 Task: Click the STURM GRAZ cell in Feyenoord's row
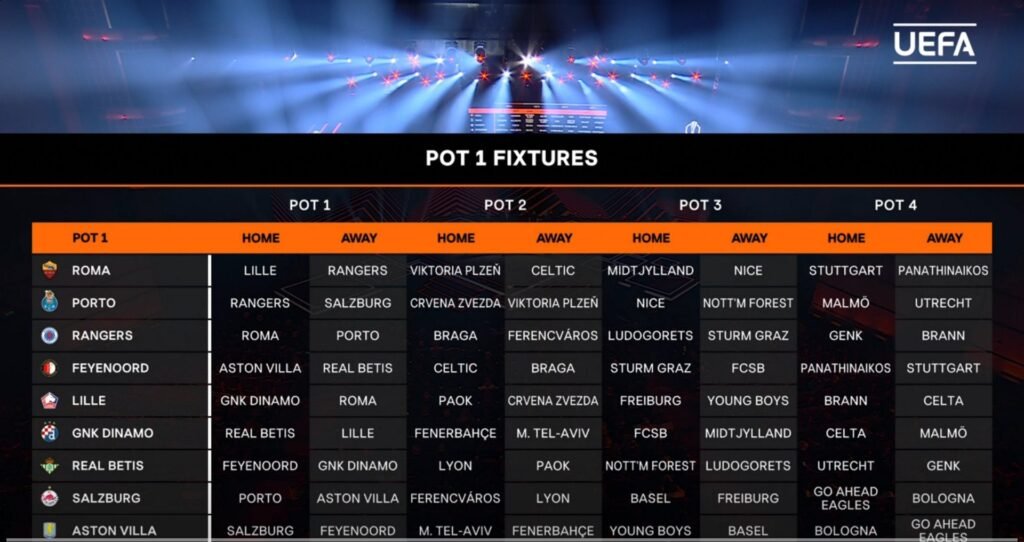[651, 368]
